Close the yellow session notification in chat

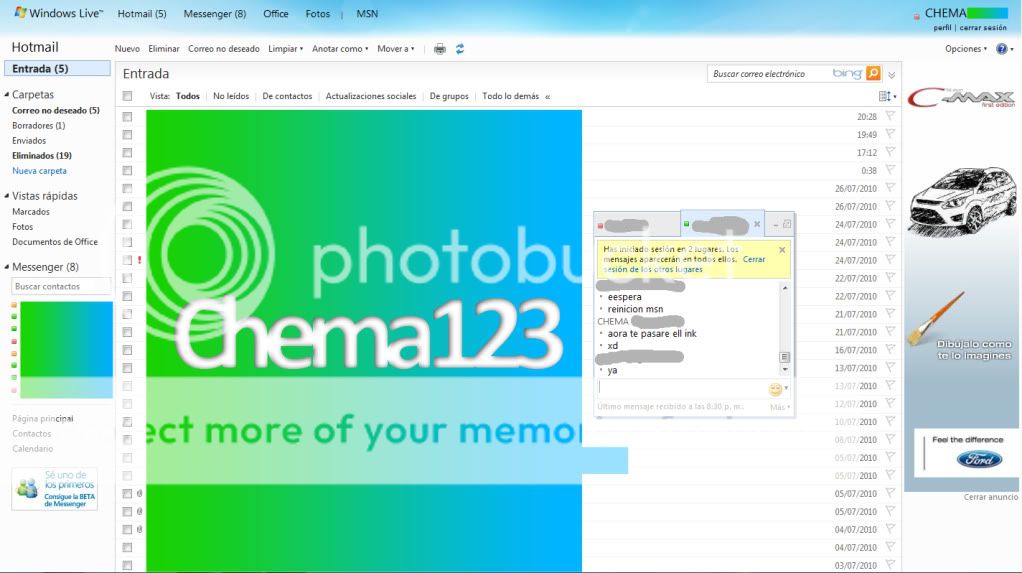782,250
